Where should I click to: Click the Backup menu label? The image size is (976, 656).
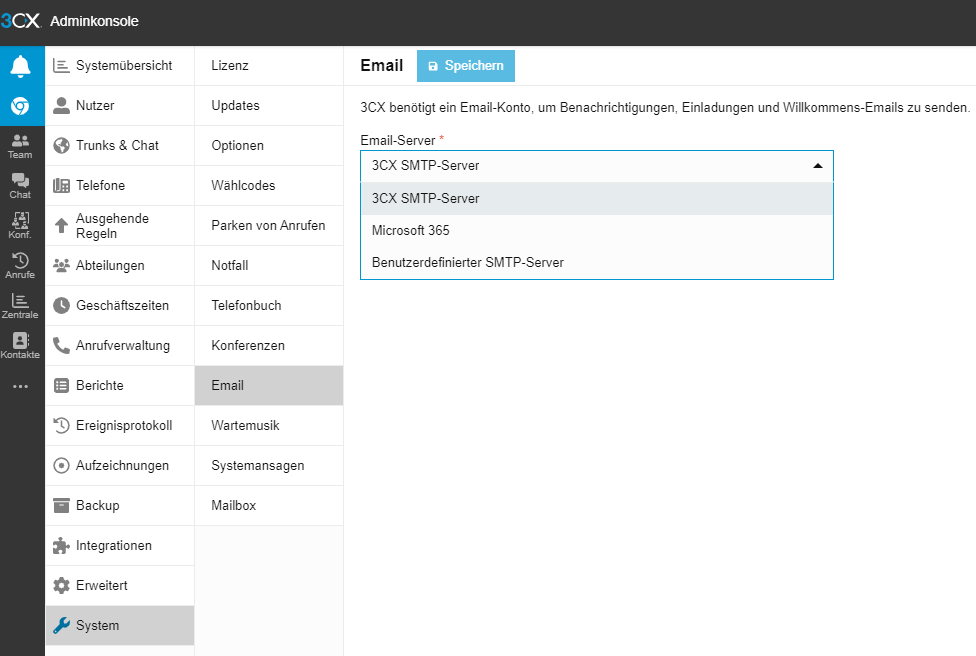(98, 505)
